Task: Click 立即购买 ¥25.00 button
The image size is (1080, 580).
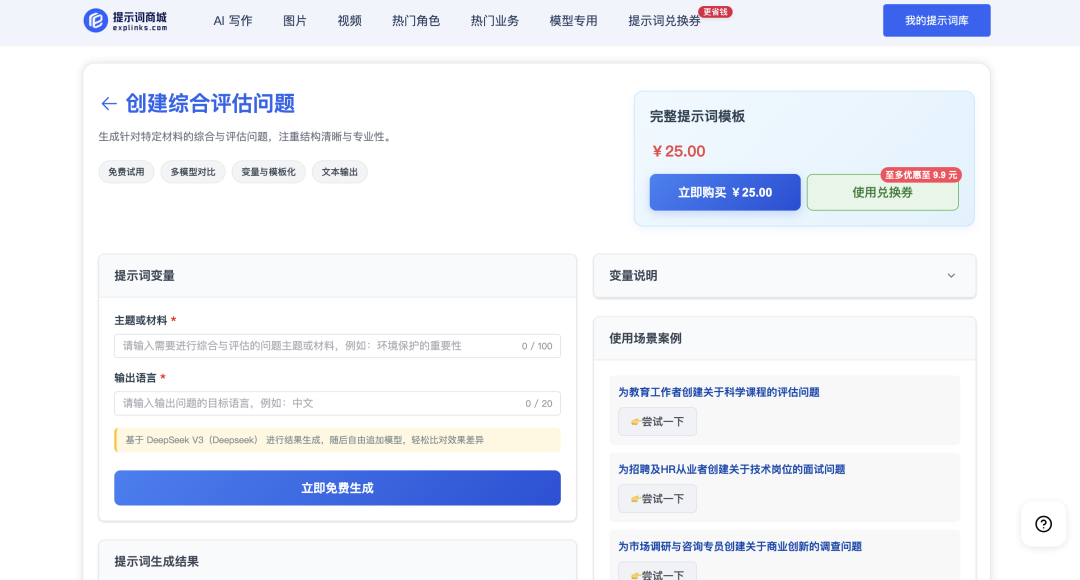Action: click(x=725, y=192)
